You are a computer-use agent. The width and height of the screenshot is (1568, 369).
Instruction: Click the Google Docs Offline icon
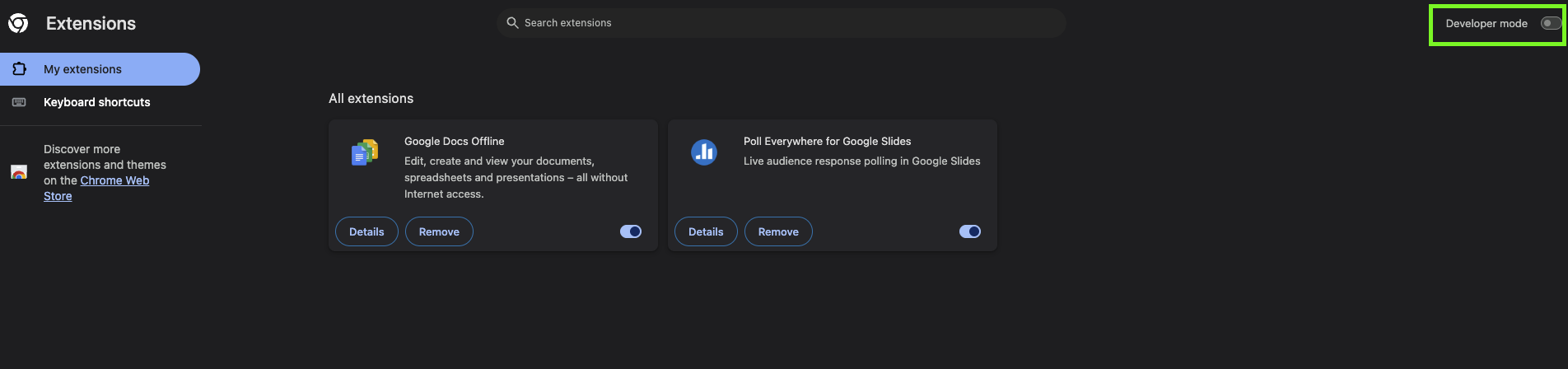click(x=365, y=152)
